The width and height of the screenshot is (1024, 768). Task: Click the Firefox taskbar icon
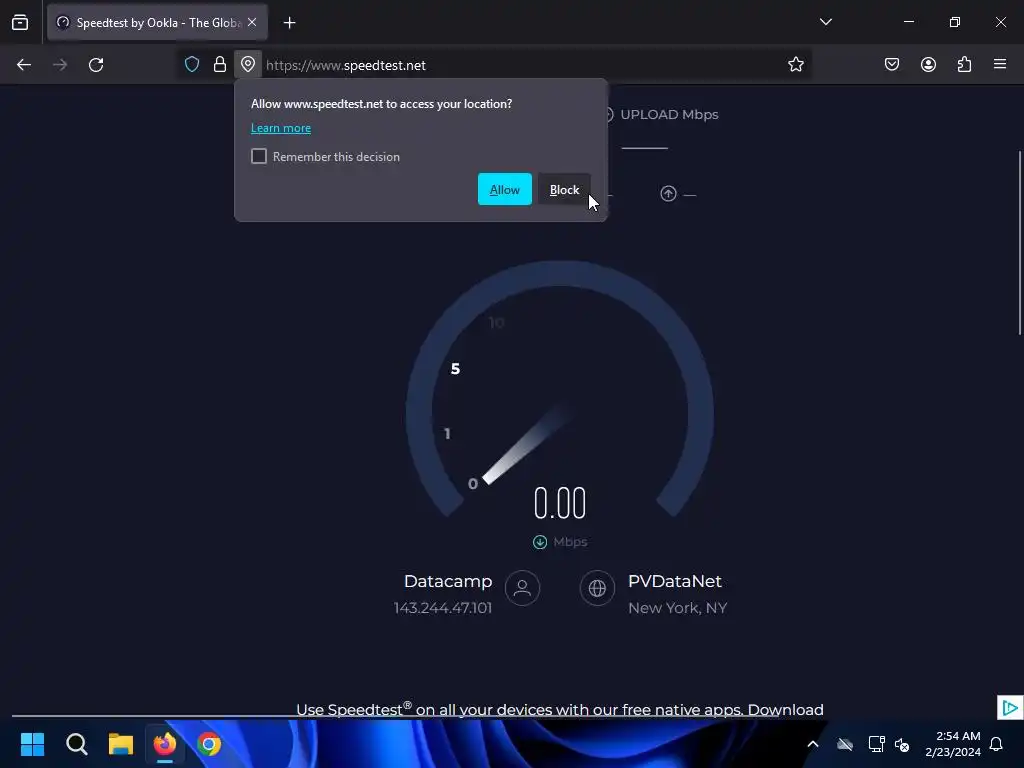(165, 744)
